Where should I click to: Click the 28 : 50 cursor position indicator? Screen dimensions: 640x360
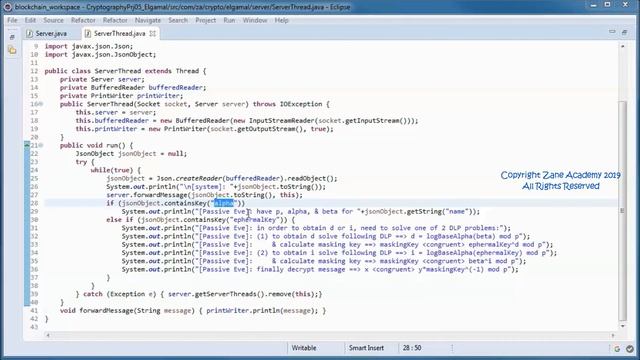click(x=412, y=348)
